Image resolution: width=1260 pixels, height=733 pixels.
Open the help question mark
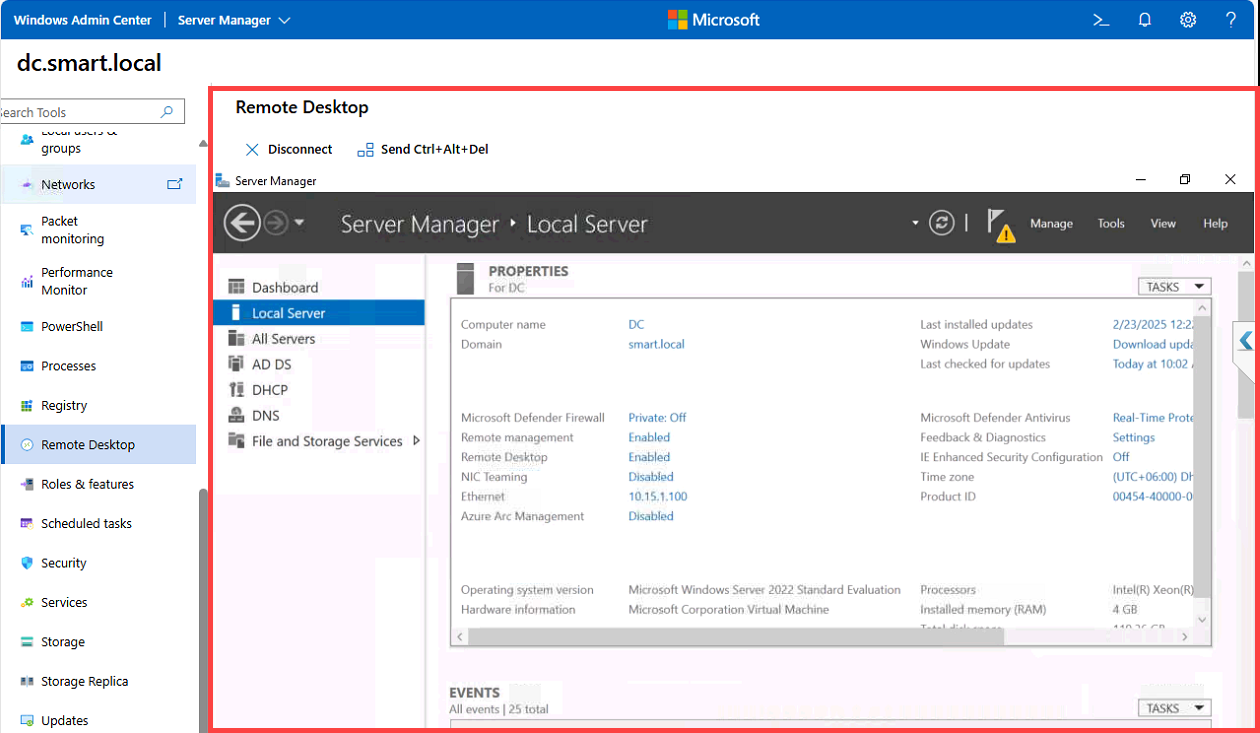[1231, 20]
